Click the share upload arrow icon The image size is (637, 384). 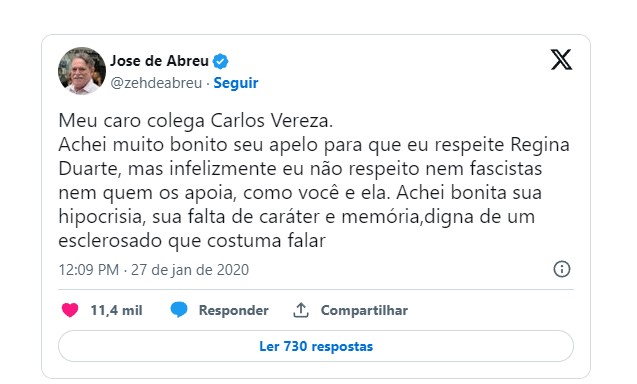click(301, 310)
